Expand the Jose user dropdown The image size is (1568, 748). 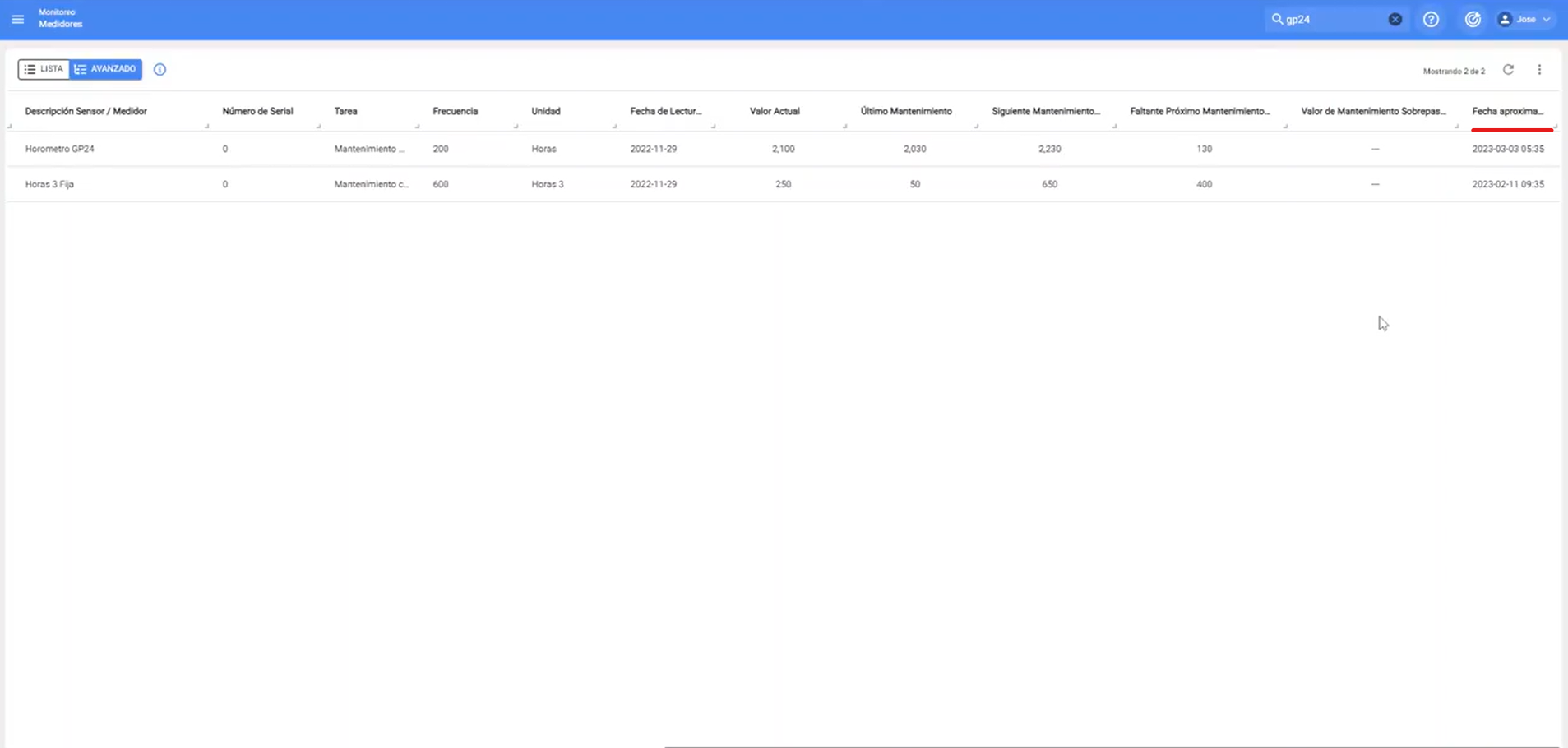[x=1546, y=19]
